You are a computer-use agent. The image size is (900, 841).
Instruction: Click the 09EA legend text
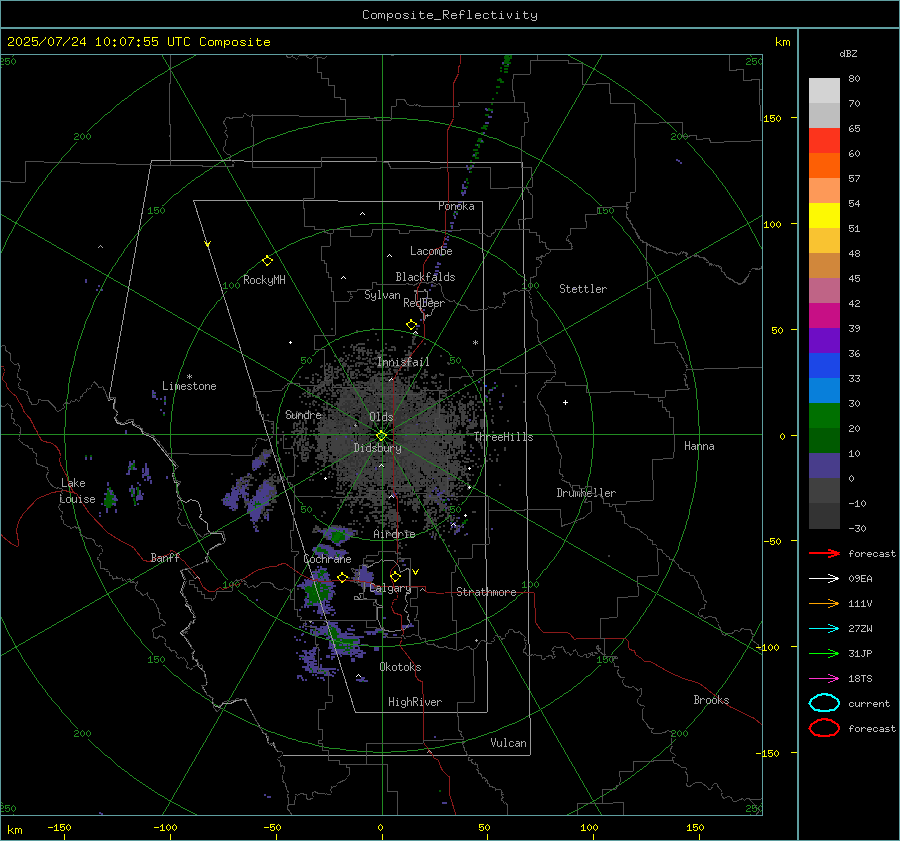pos(860,579)
